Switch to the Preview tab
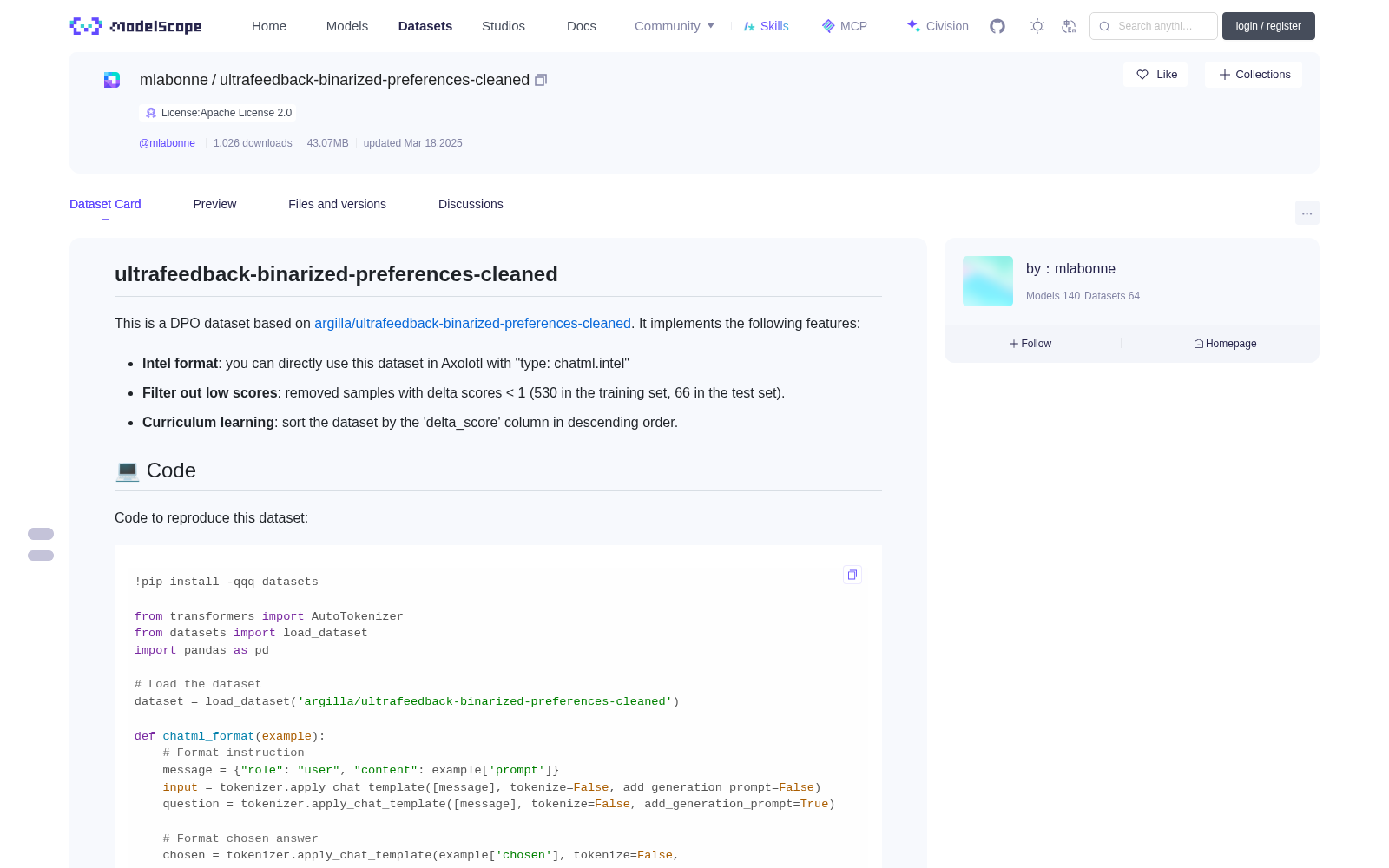The image size is (1389, 868). [x=214, y=204]
